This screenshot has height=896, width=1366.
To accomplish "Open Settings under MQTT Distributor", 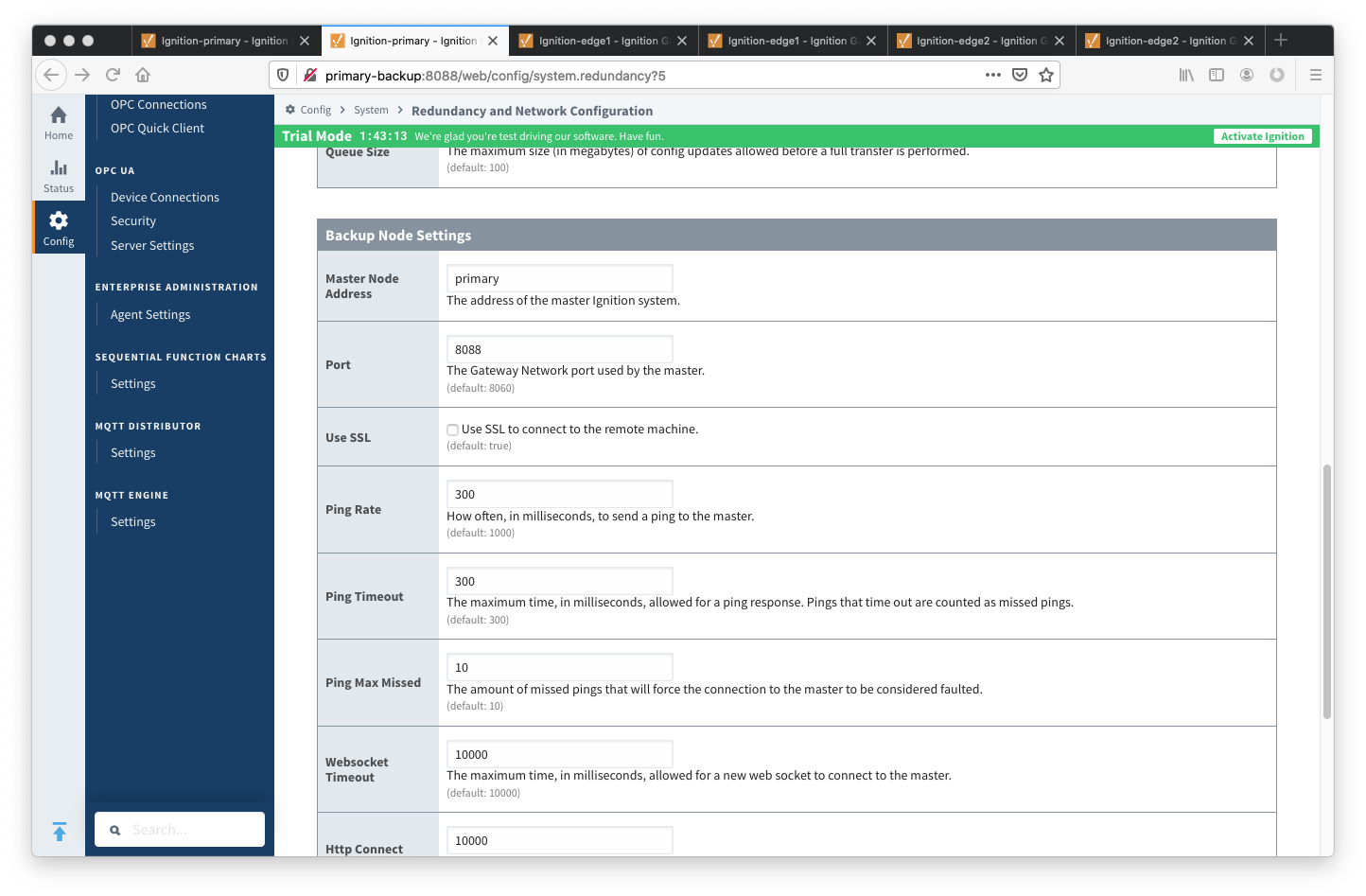I will coord(133,453).
